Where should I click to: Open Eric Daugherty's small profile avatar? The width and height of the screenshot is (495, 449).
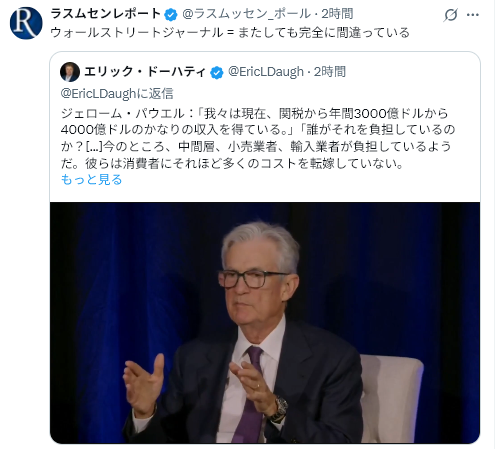click(x=70, y=72)
